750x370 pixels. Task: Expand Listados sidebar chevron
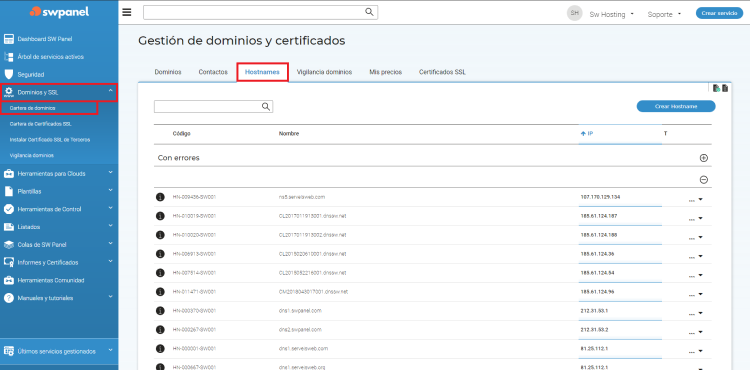pos(110,225)
